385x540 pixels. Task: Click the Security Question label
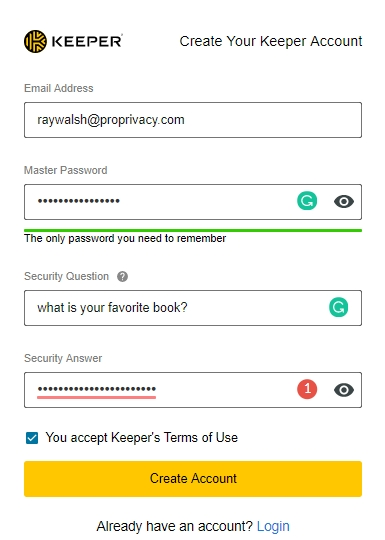[x=66, y=276]
